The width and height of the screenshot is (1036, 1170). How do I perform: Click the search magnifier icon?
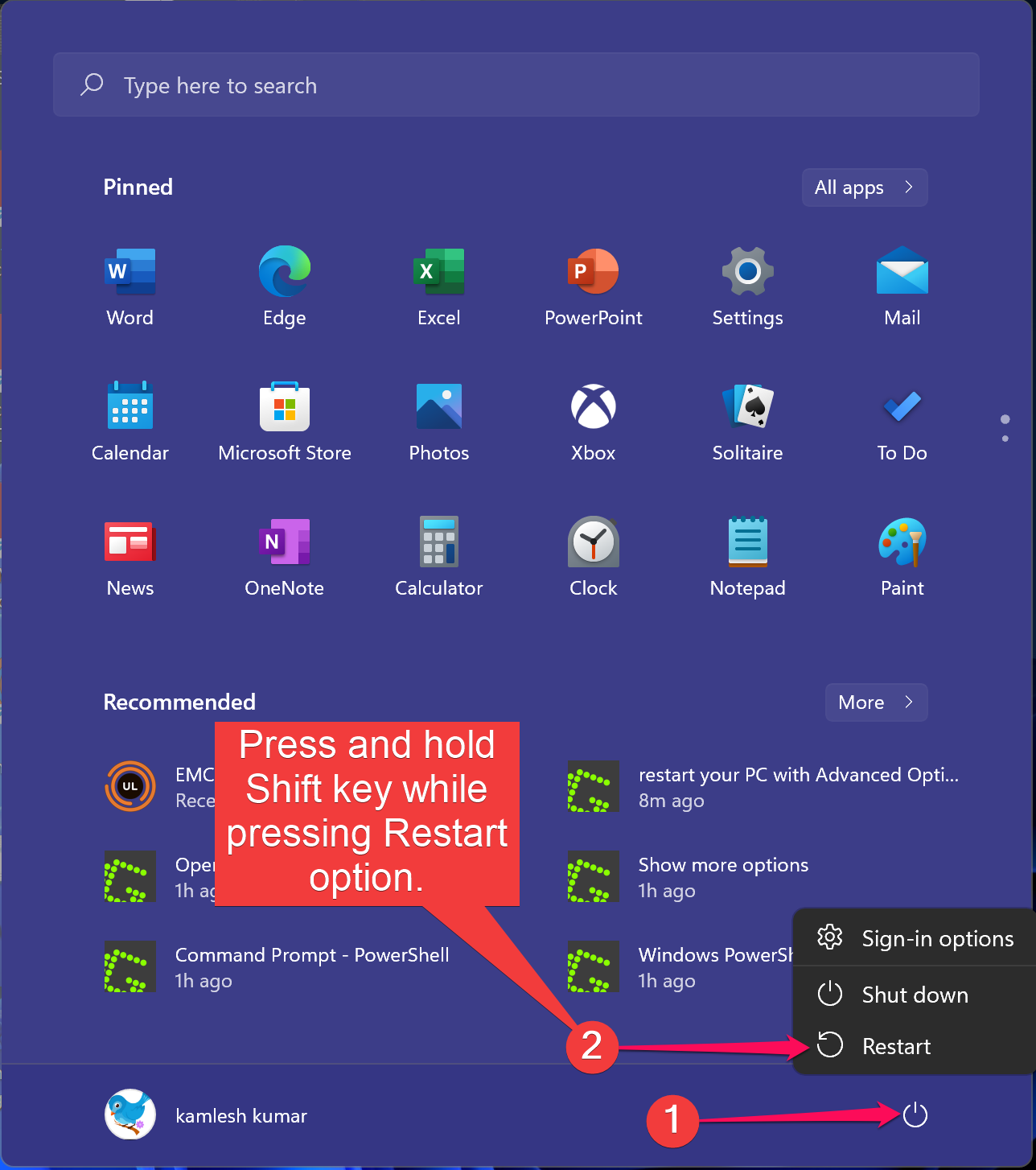click(92, 84)
